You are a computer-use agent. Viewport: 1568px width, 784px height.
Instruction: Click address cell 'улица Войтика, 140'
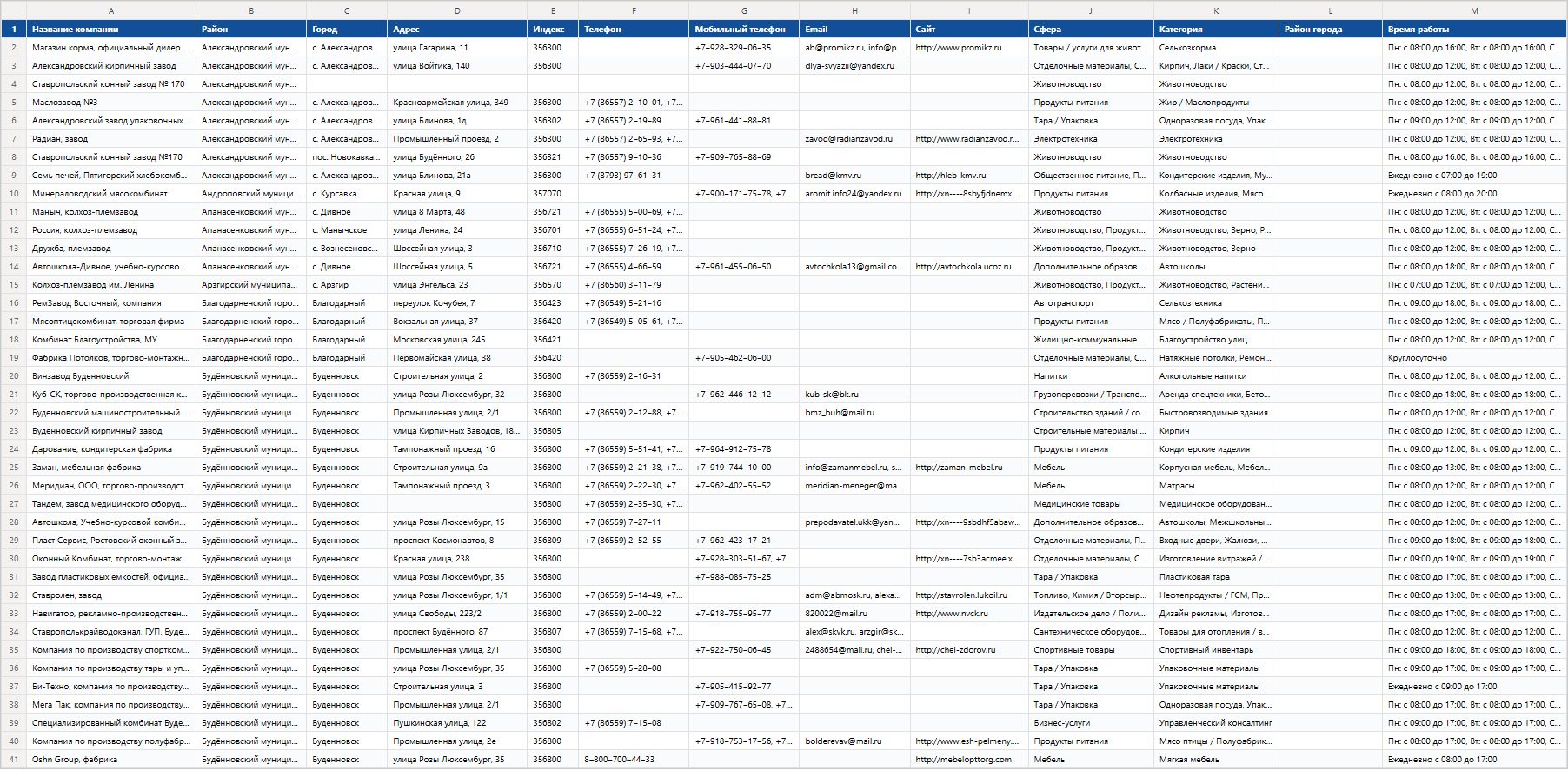click(457, 65)
